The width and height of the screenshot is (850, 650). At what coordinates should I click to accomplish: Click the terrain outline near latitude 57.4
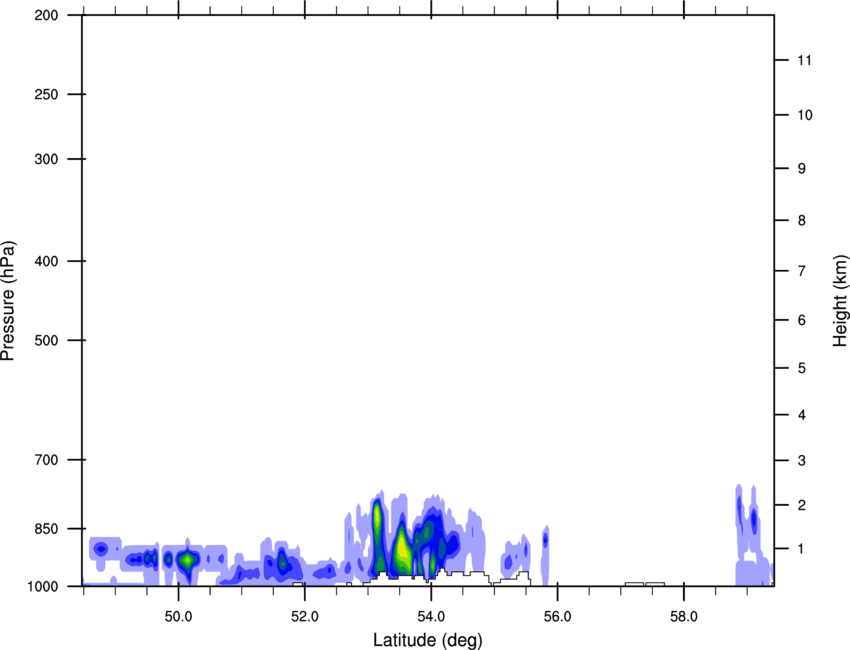point(645,584)
